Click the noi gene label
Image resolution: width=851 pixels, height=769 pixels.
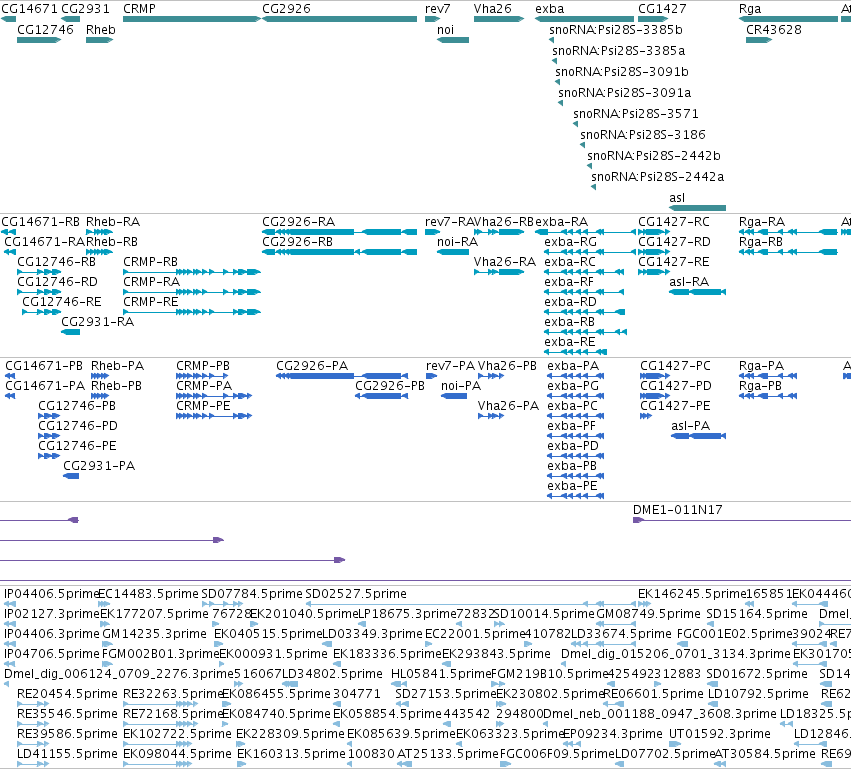click(x=446, y=30)
